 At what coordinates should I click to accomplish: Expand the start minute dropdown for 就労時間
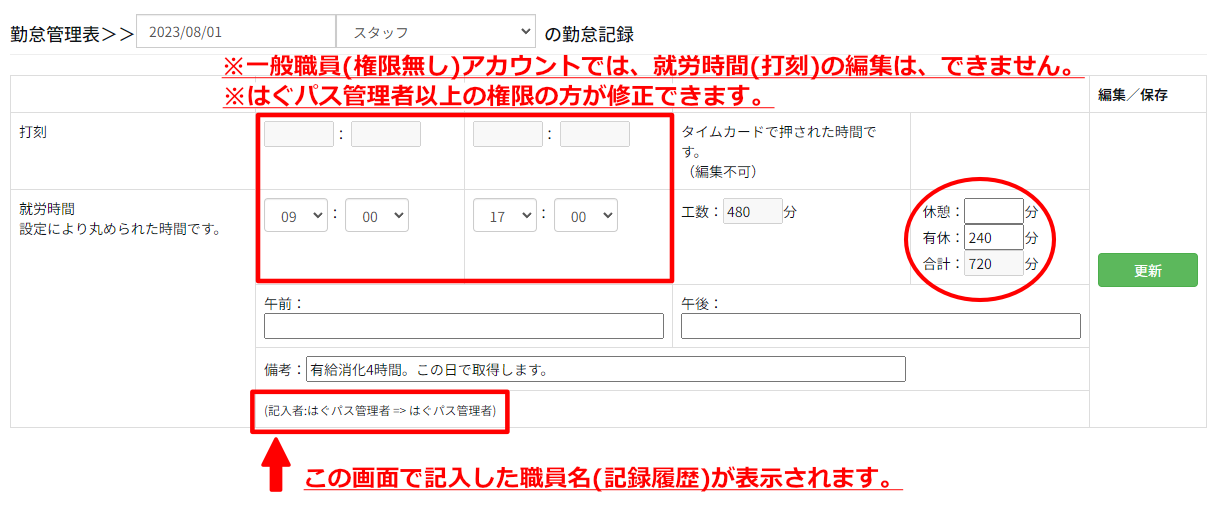pos(376,216)
